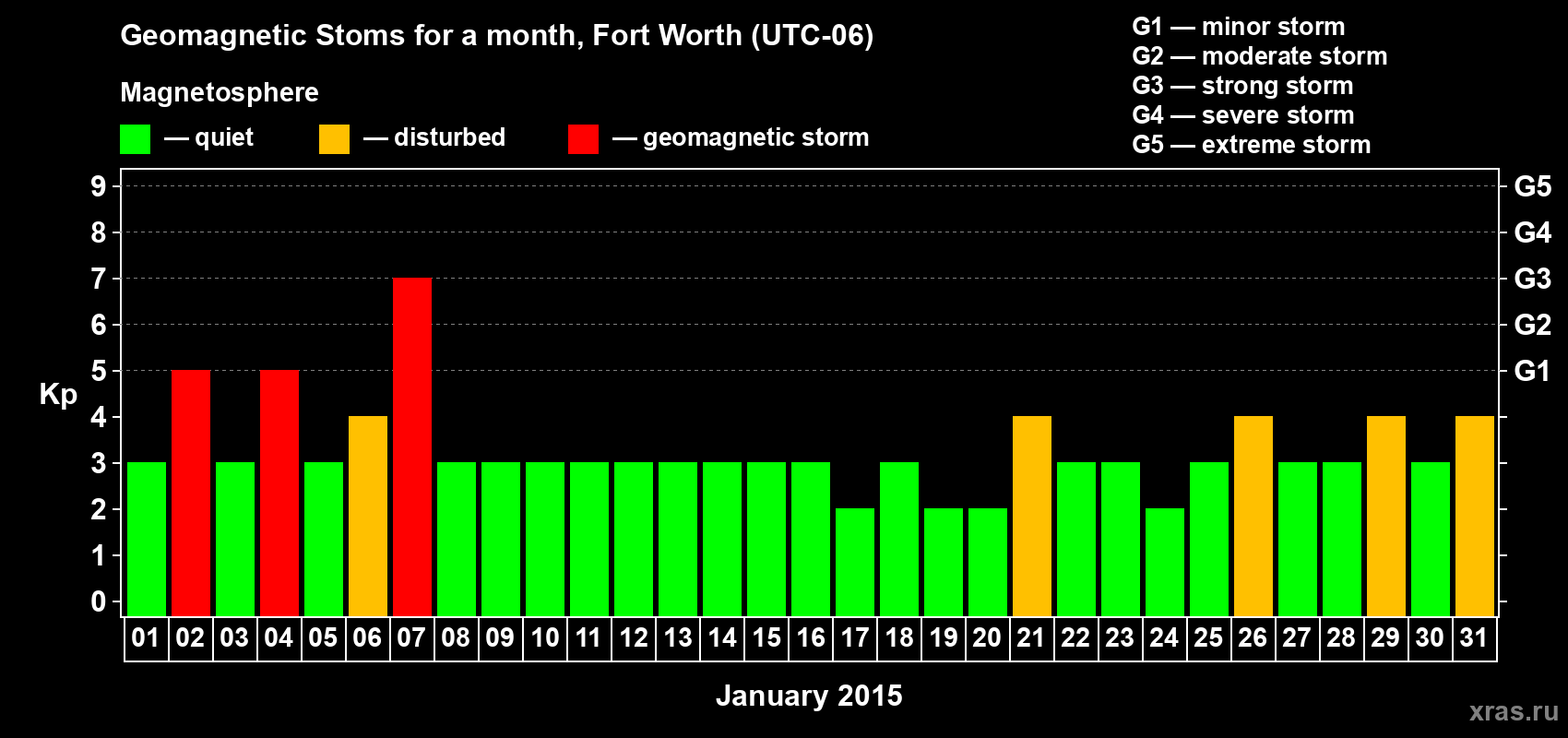Image resolution: width=1568 pixels, height=738 pixels.
Task: Click the orange disturbed legend swatch
Action: [334, 139]
